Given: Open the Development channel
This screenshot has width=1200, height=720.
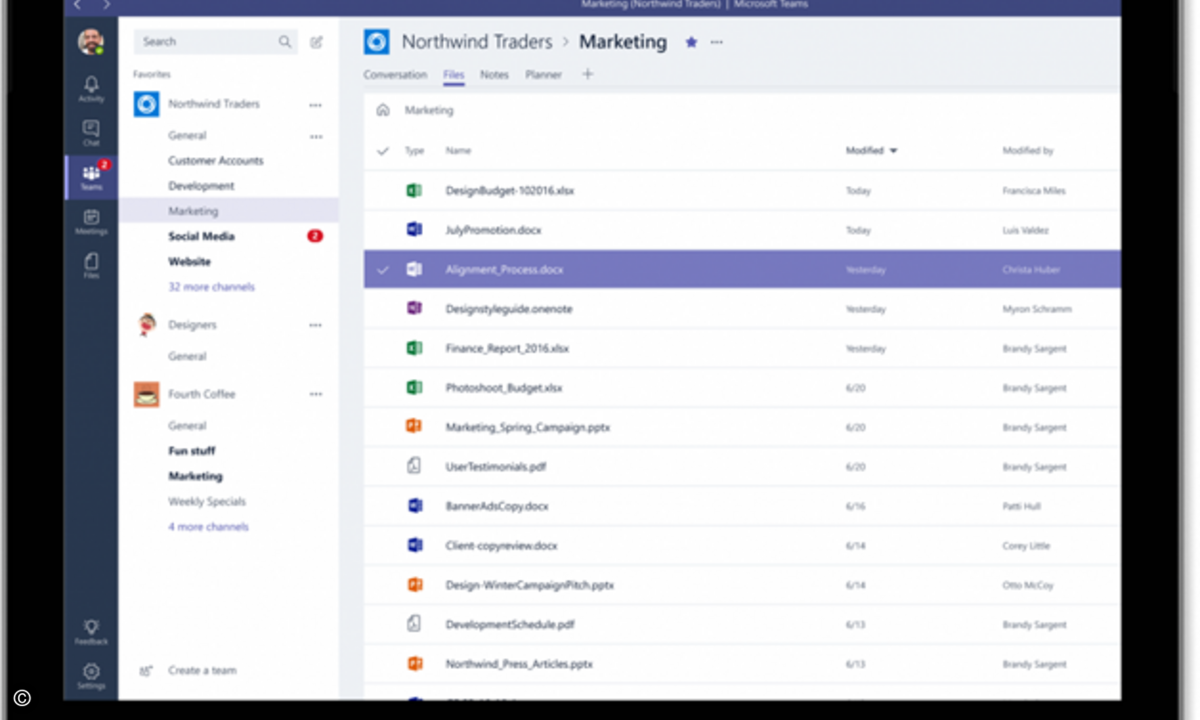Looking at the screenshot, I should coord(201,186).
